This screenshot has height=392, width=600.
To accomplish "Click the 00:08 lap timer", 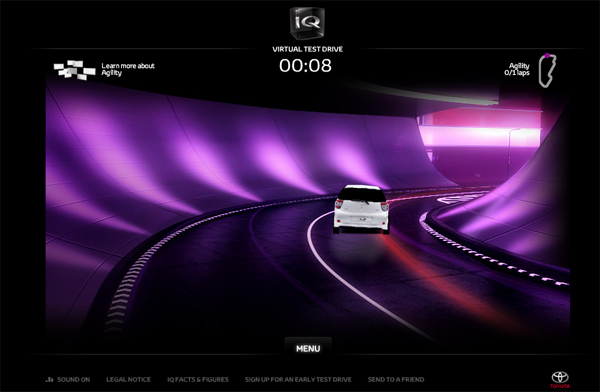I will (x=305, y=65).
